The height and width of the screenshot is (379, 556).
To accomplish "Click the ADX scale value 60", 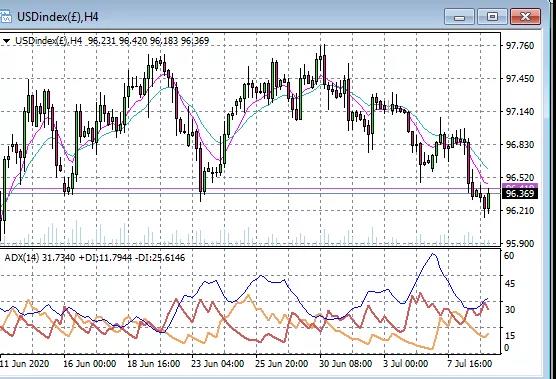I will [509, 256].
